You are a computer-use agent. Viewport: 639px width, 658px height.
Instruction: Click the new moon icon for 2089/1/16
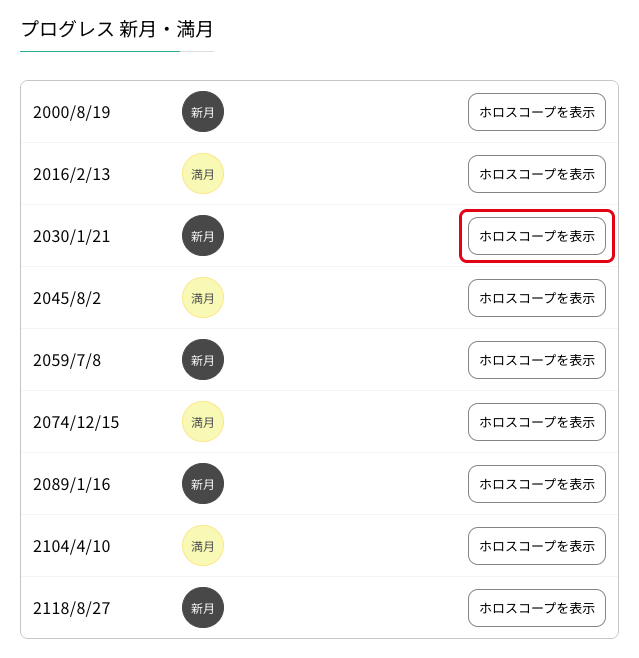click(203, 484)
